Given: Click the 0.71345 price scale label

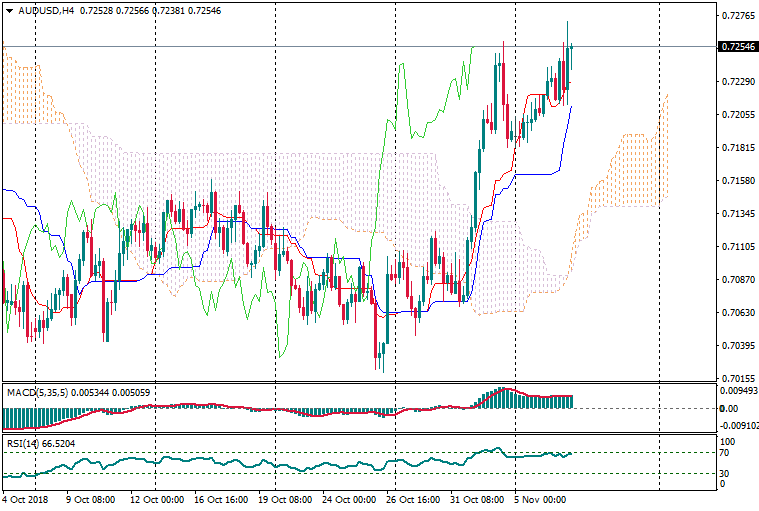Looking at the screenshot, I should (736, 213).
